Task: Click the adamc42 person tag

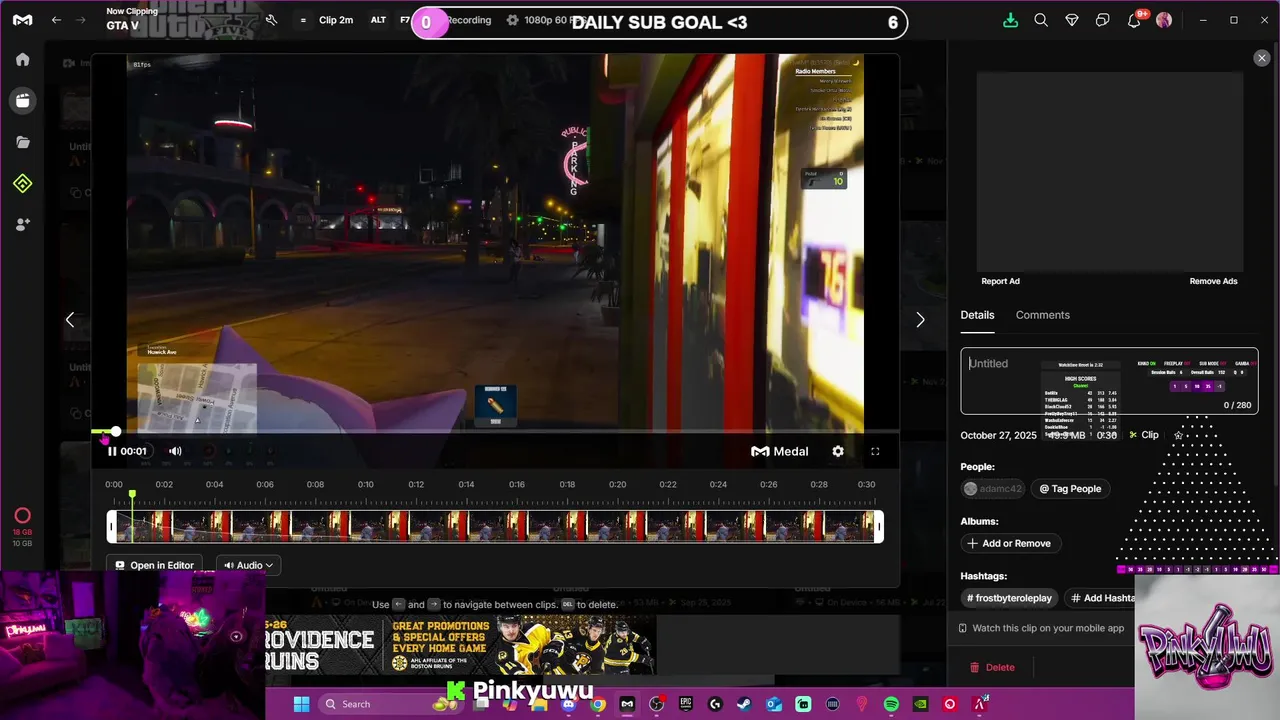Action: point(993,489)
